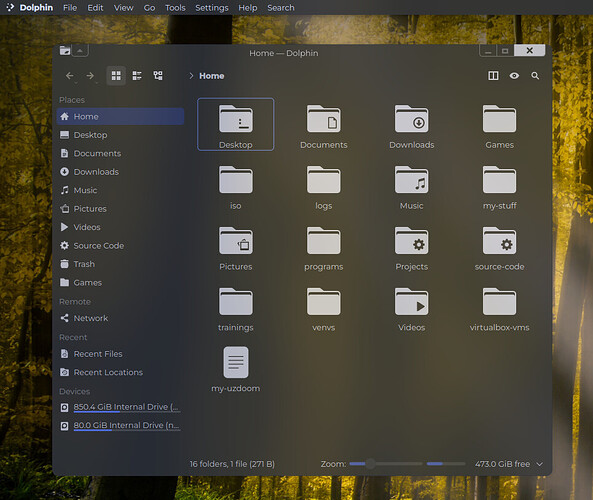Go back with the left arrow
This screenshot has height=500, width=593.
[70, 76]
